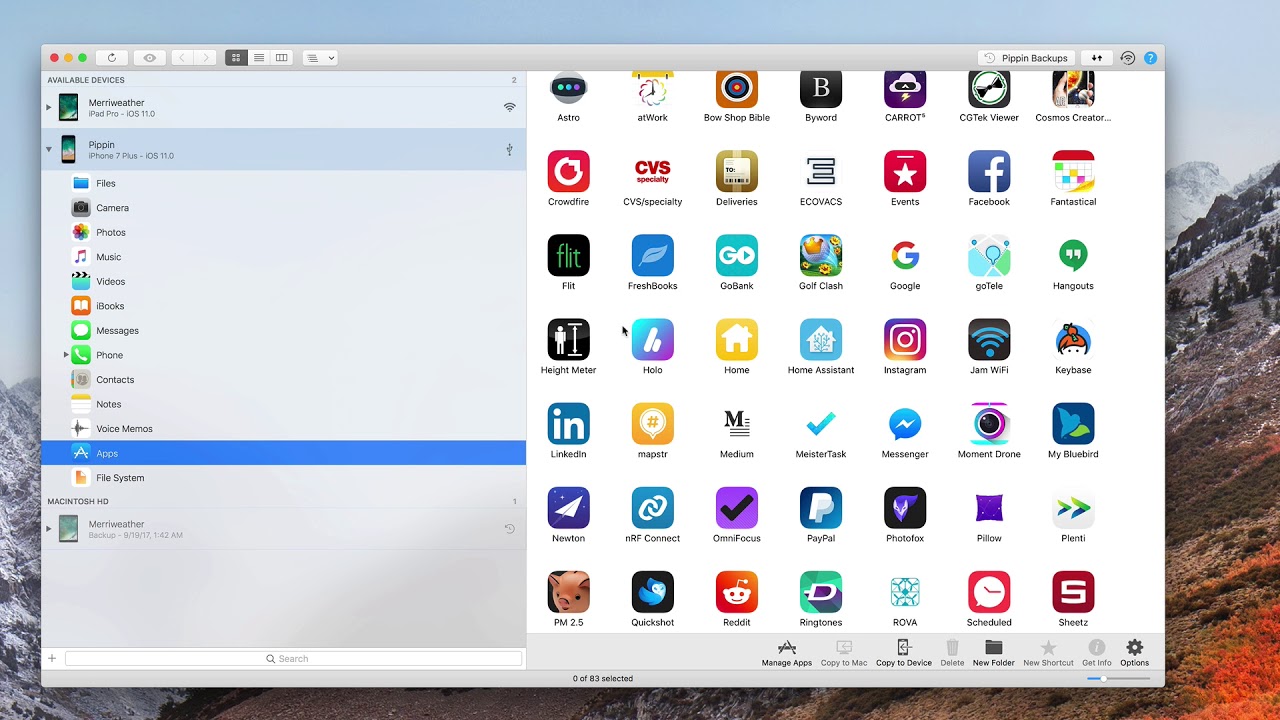Expand the Merriweather iPad Pro device

(x=48, y=107)
